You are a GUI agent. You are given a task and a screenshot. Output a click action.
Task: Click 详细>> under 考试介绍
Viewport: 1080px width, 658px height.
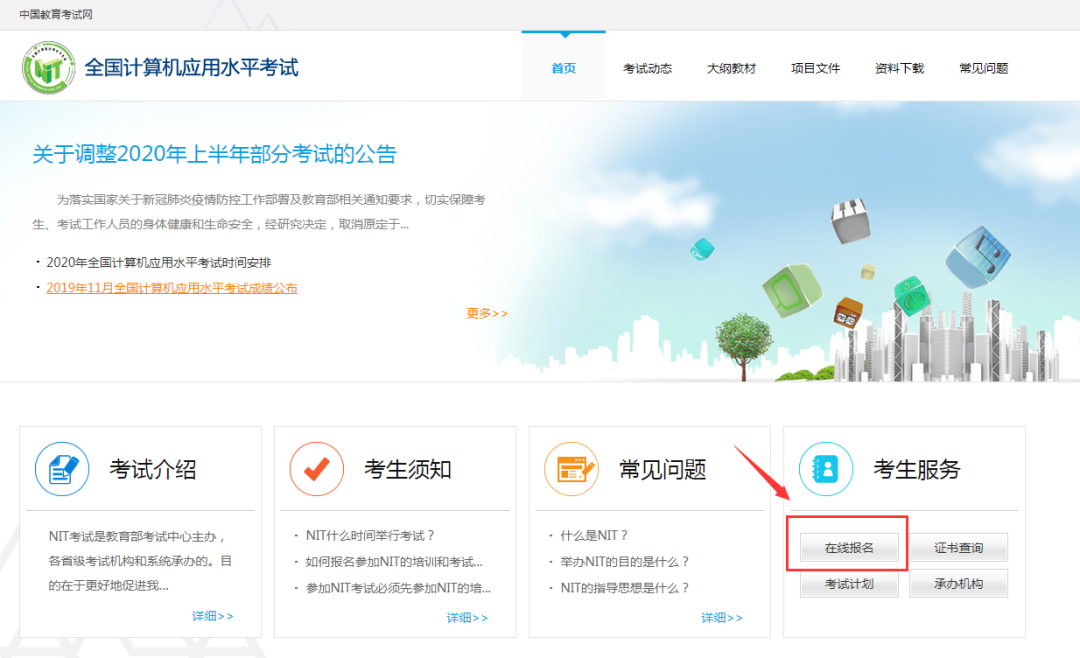213,616
